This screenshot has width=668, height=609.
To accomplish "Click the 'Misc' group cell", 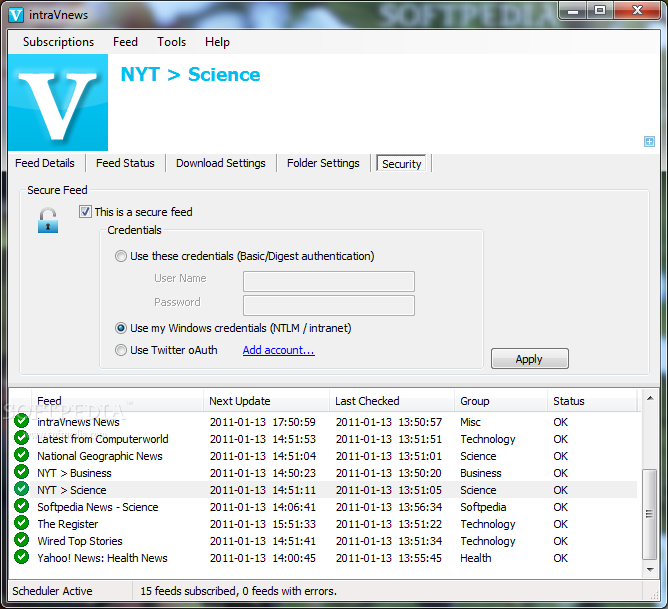I will point(470,422).
